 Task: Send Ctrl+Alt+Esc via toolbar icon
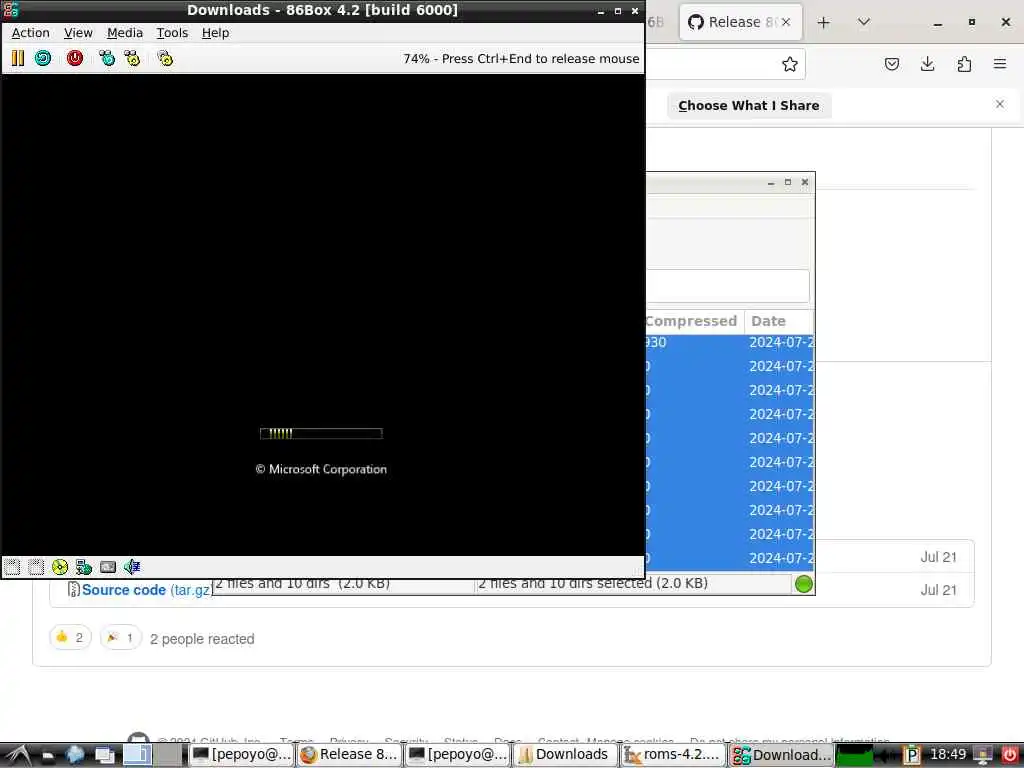pyautogui.click(x=133, y=58)
